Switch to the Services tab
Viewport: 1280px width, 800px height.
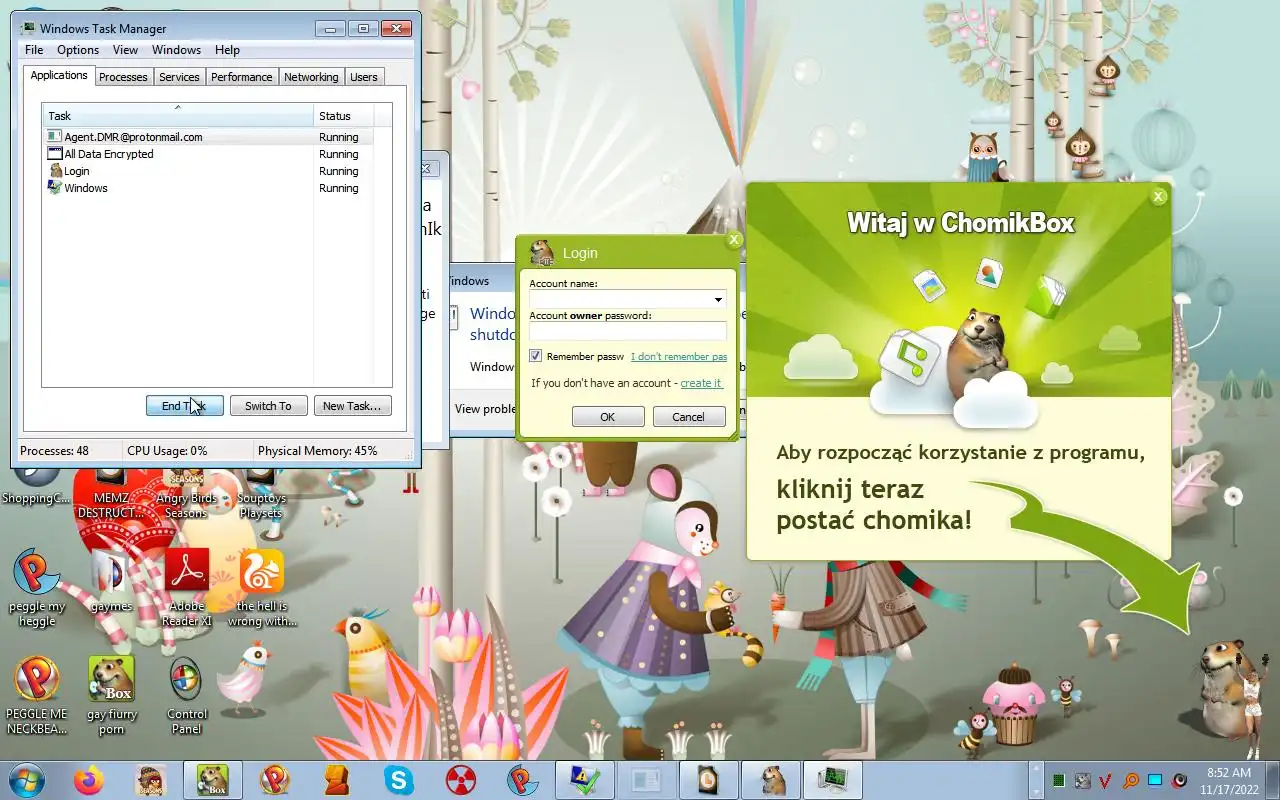click(179, 77)
